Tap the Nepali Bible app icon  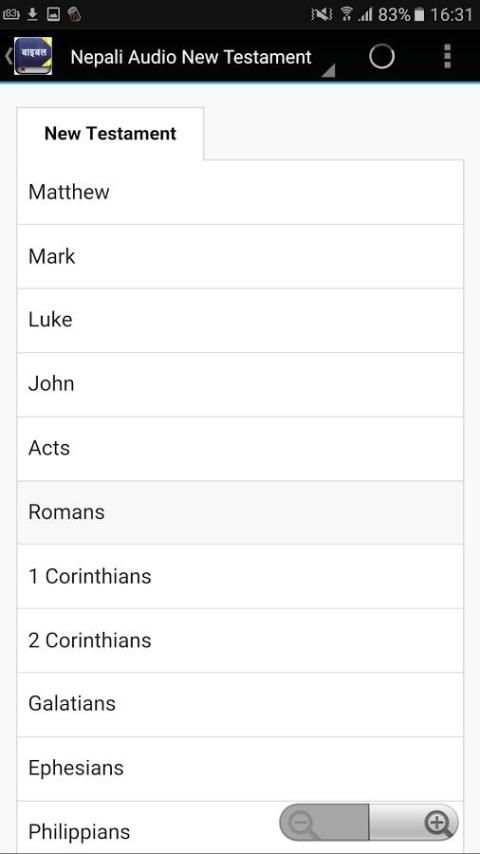click(33, 56)
